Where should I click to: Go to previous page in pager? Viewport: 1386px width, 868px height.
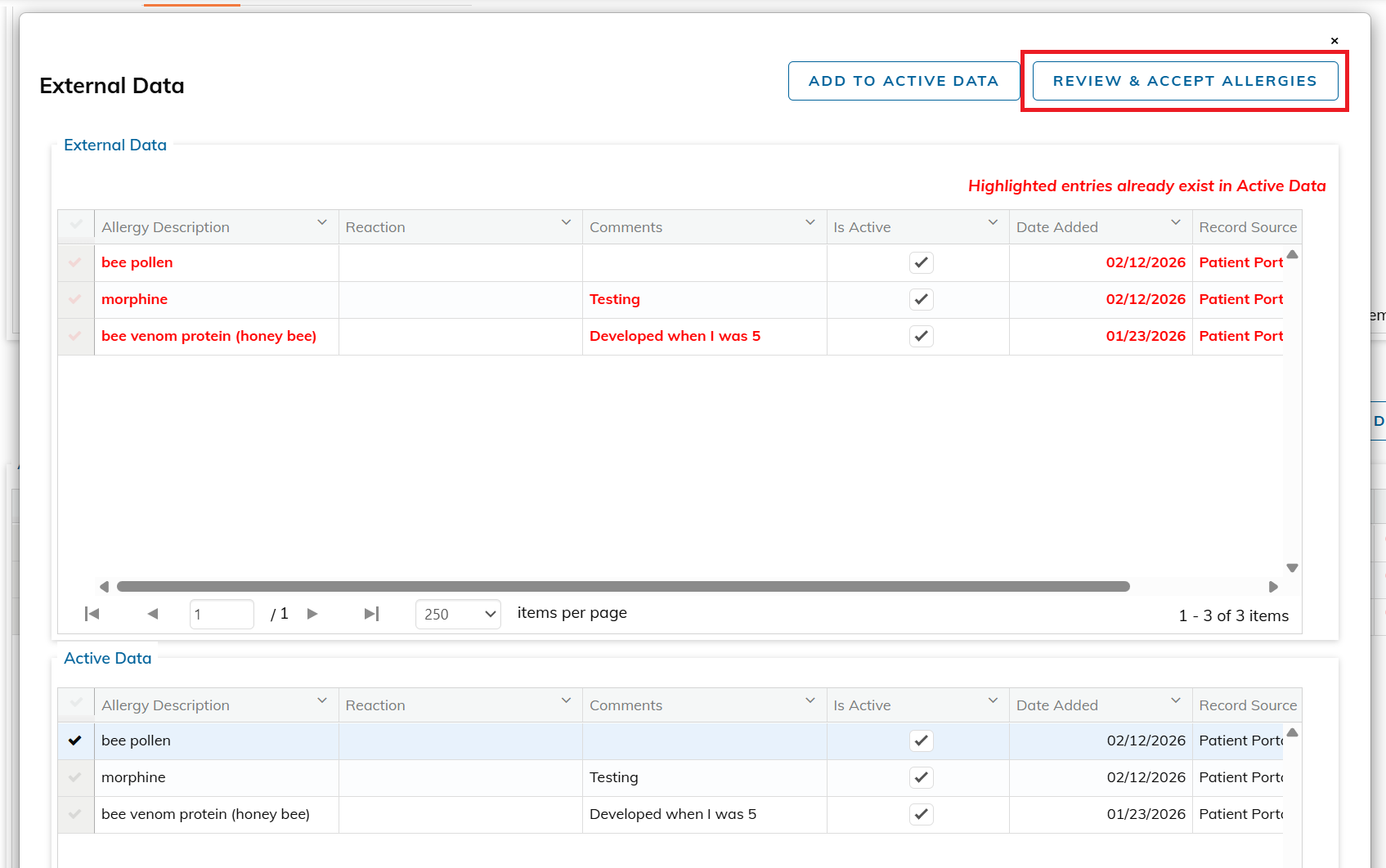pos(153,614)
